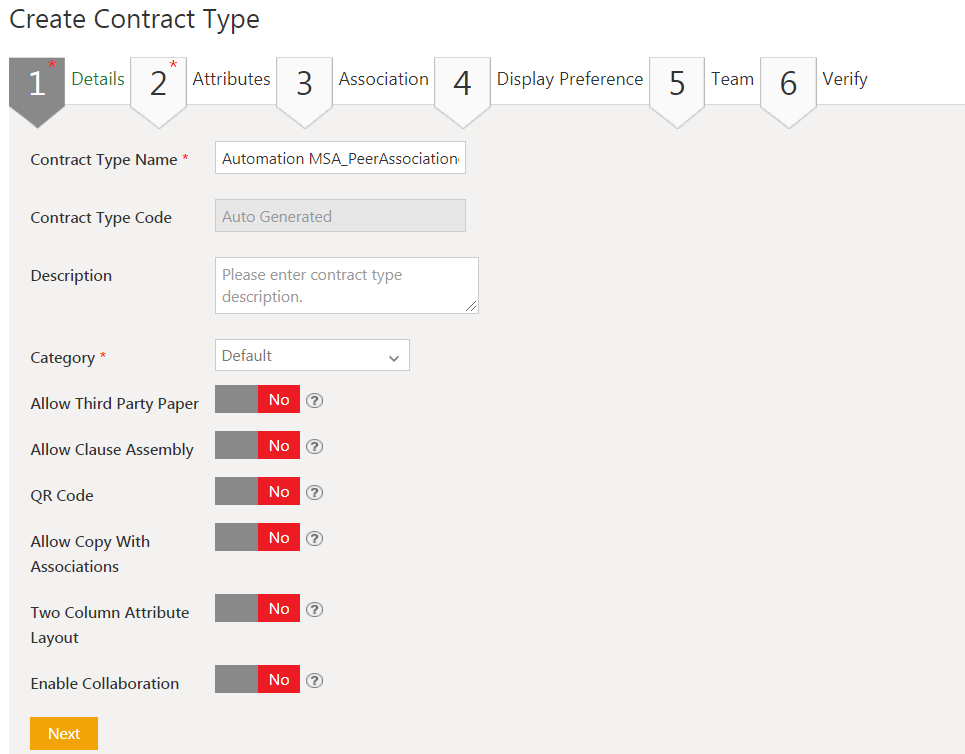Image resolution: width=965 pixels, height=754 pixels.
Task: Click into the Description text area
Action: [346, 285]
